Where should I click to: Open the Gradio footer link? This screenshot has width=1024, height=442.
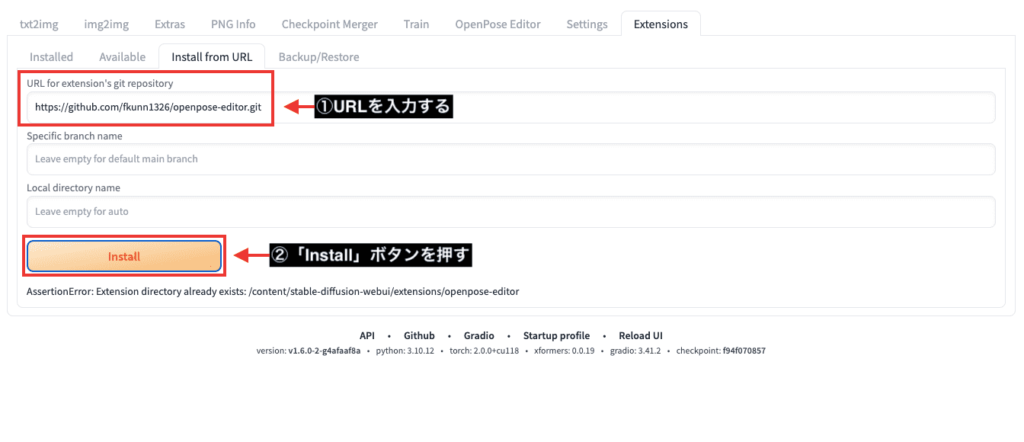[x=479, y=336]
